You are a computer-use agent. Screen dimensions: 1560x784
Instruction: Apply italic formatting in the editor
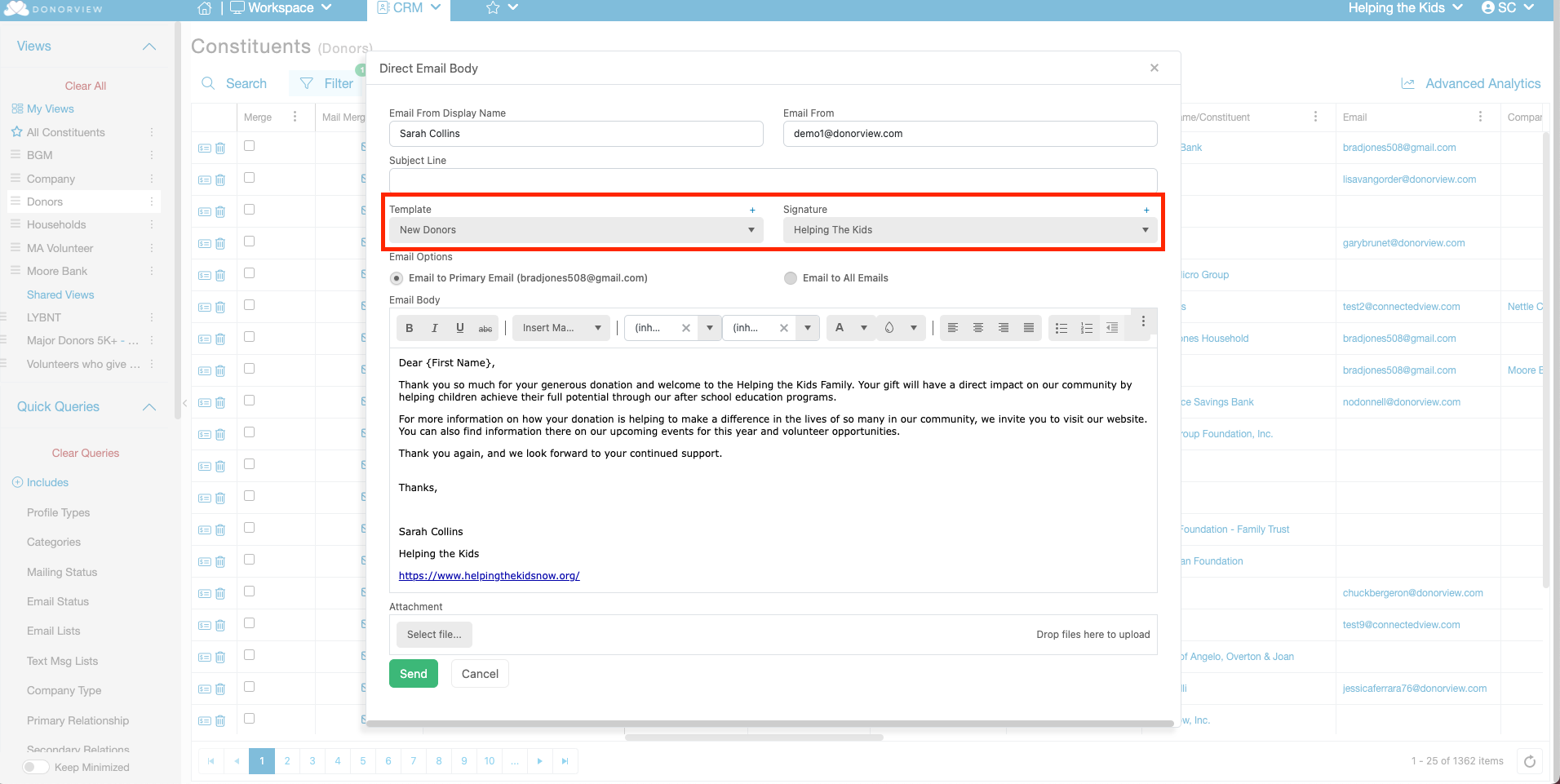coord(435,328)
